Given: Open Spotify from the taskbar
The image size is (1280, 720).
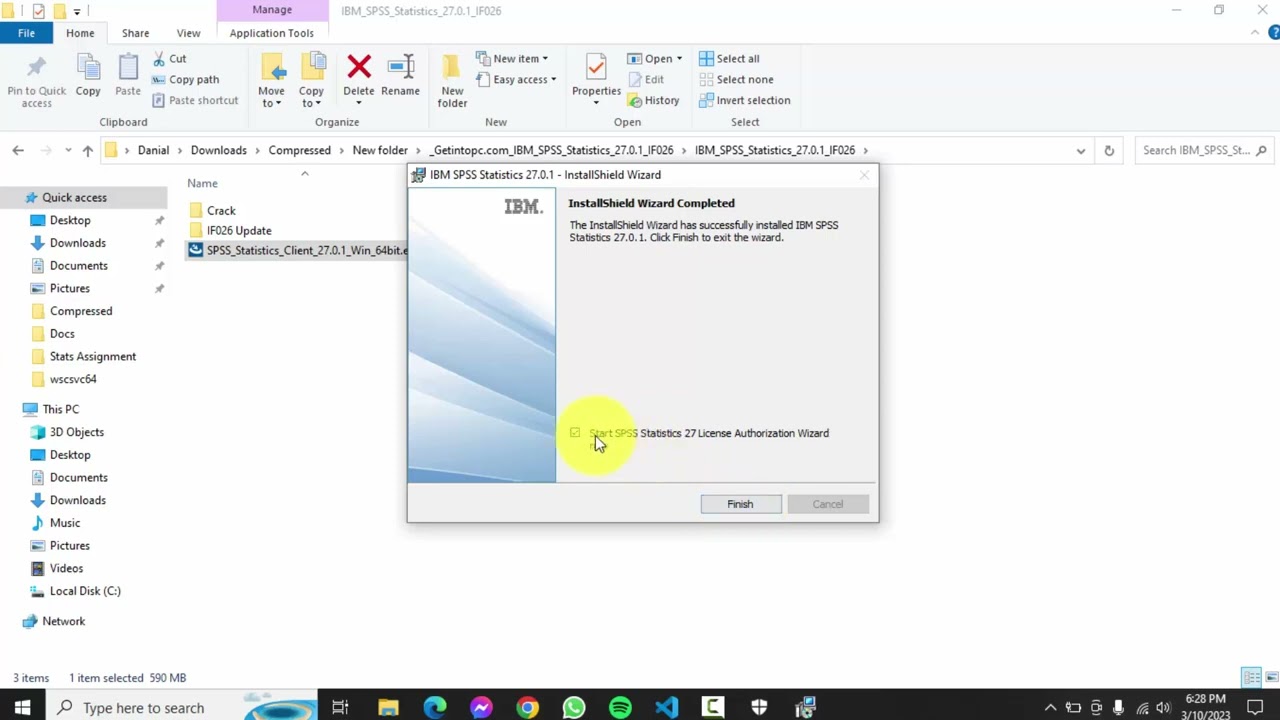Looking at the screenshot, I should [620, 708].
